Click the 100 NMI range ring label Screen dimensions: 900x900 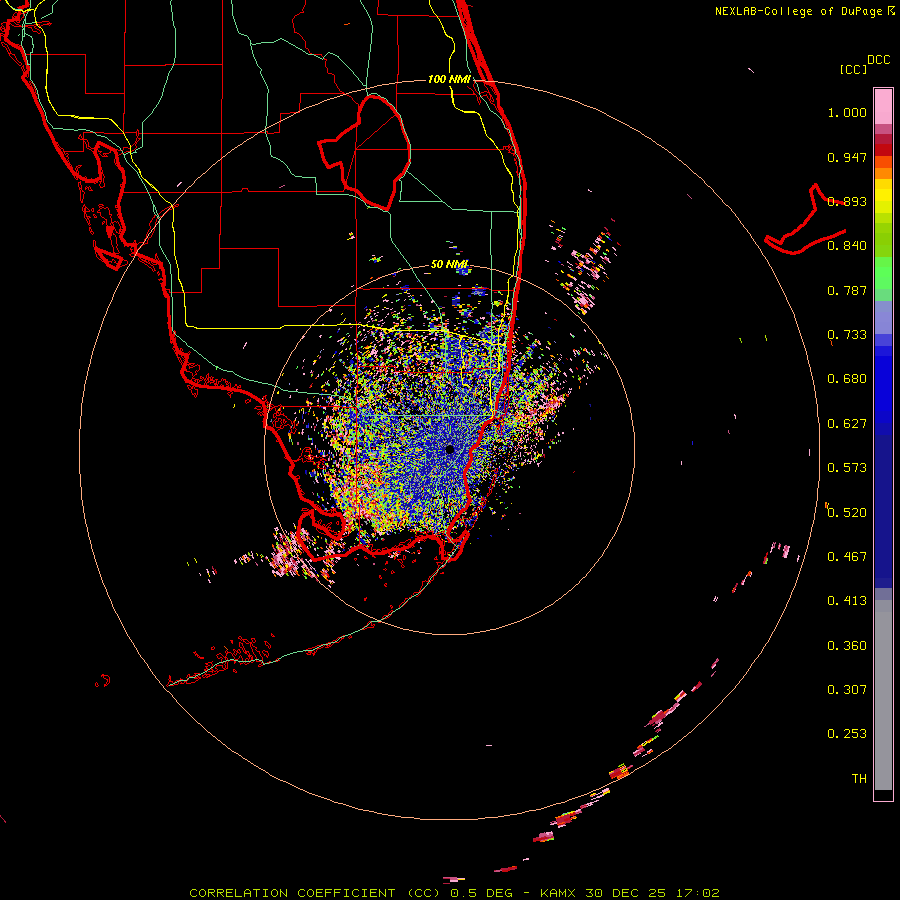coord(449,79)
